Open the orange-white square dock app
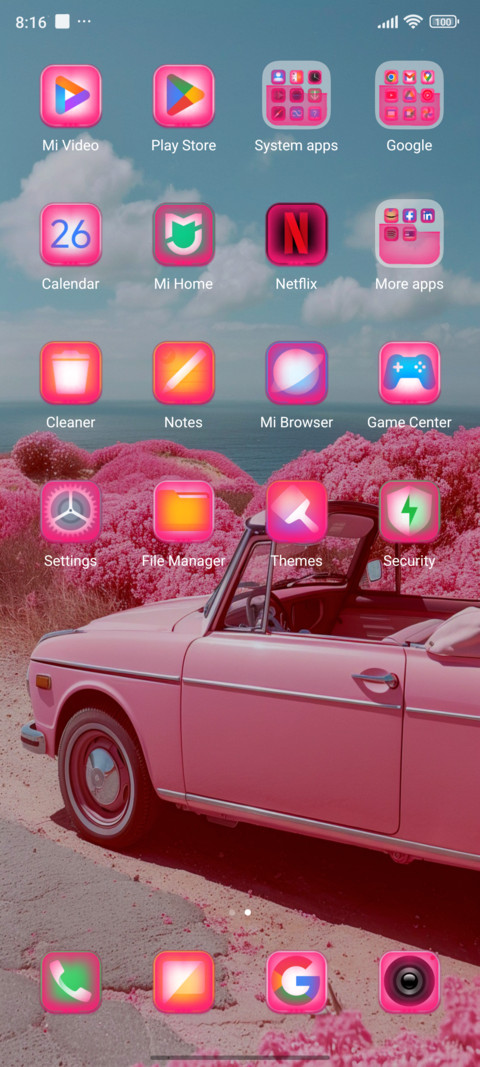 pyautogui.click(x=183, y=982)
